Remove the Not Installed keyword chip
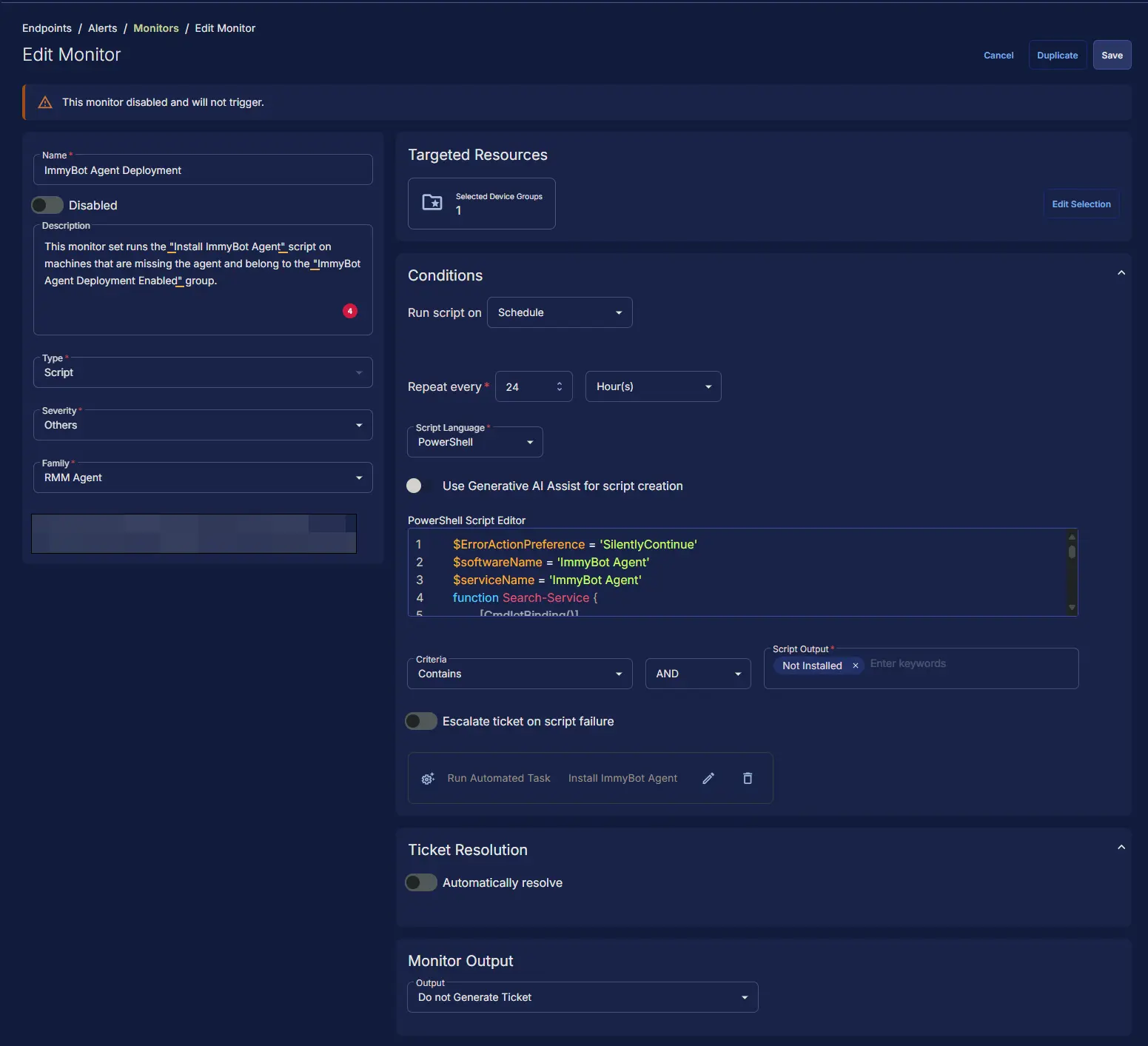This screenshot has height=1046, width=1148. [x=856, y=666]
